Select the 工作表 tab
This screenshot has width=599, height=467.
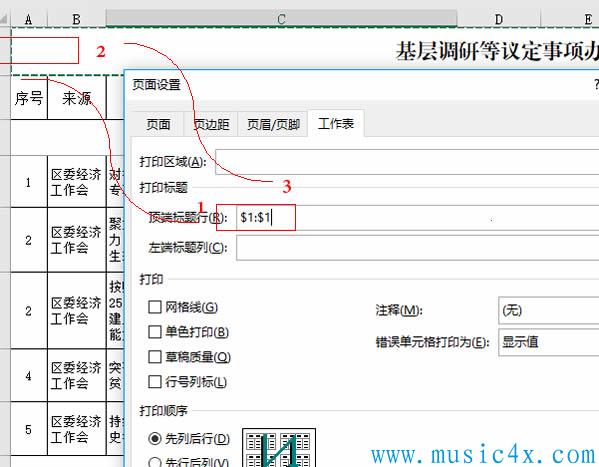(x=336, y=123)
